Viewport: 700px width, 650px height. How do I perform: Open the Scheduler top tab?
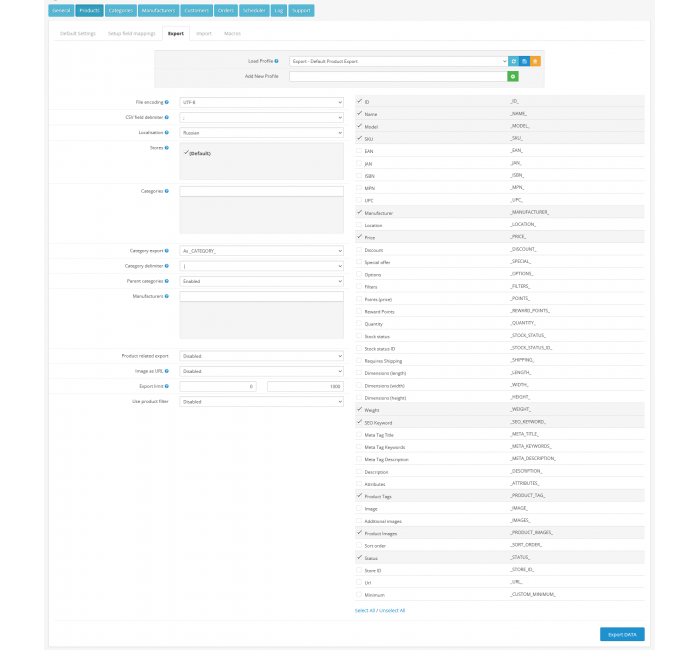[x=254, y=10]
